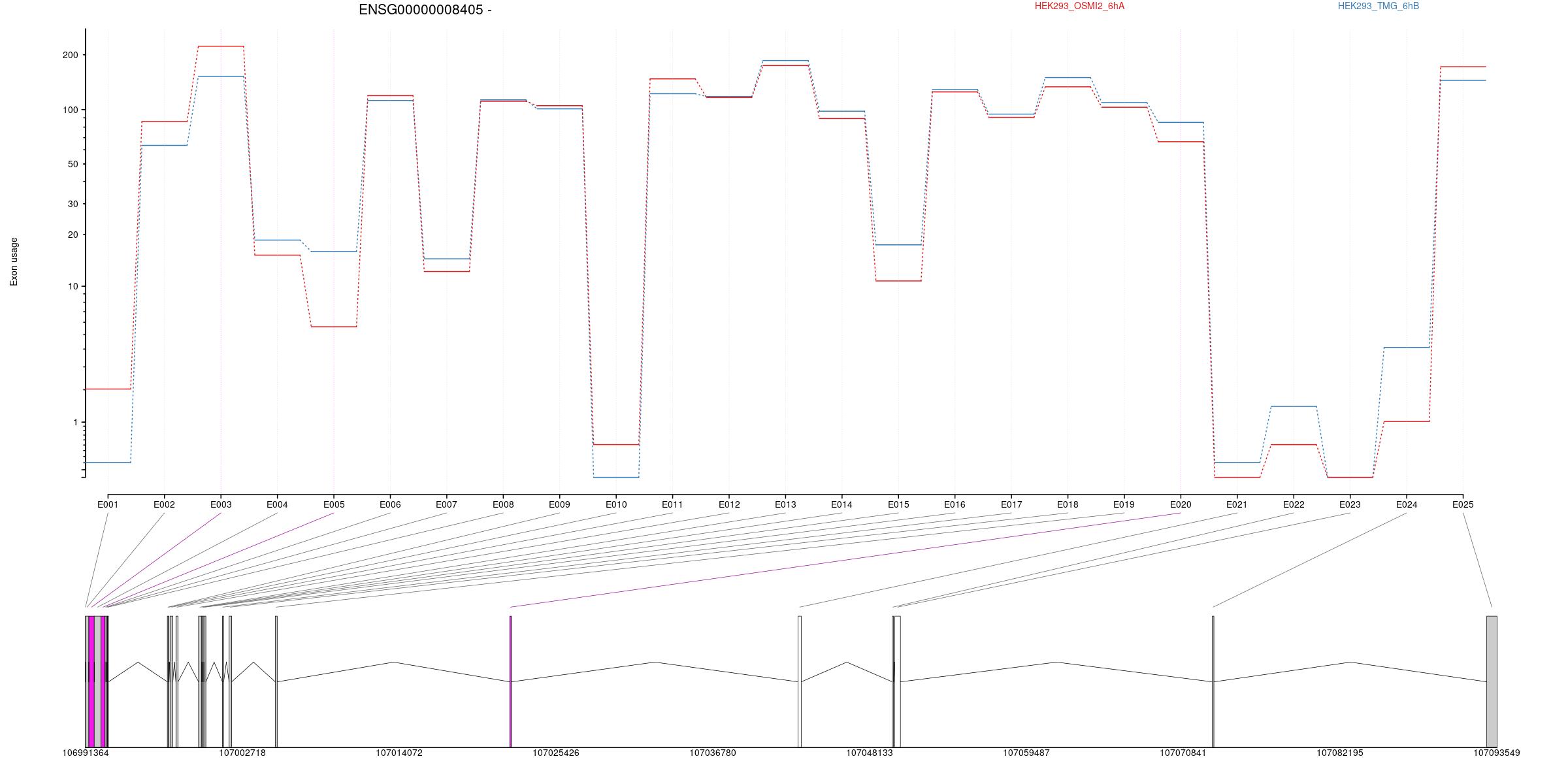Click the red E001 expression segment

pos(108,389)
